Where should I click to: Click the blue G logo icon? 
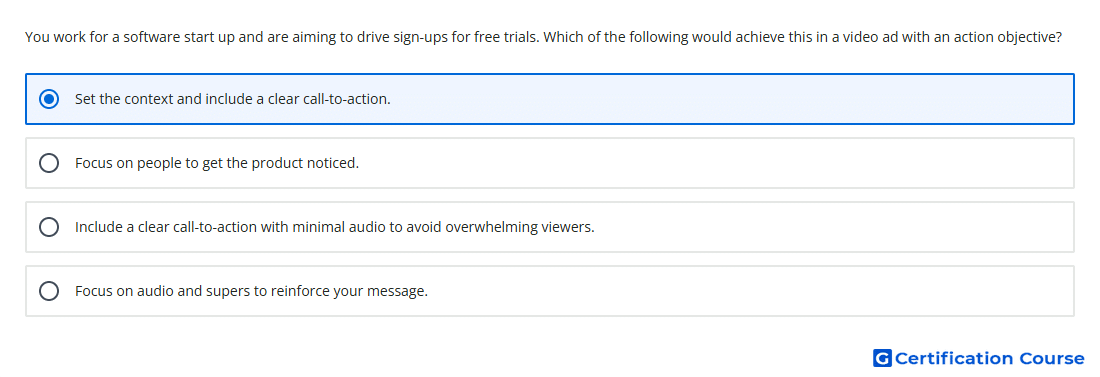[882, 358]
